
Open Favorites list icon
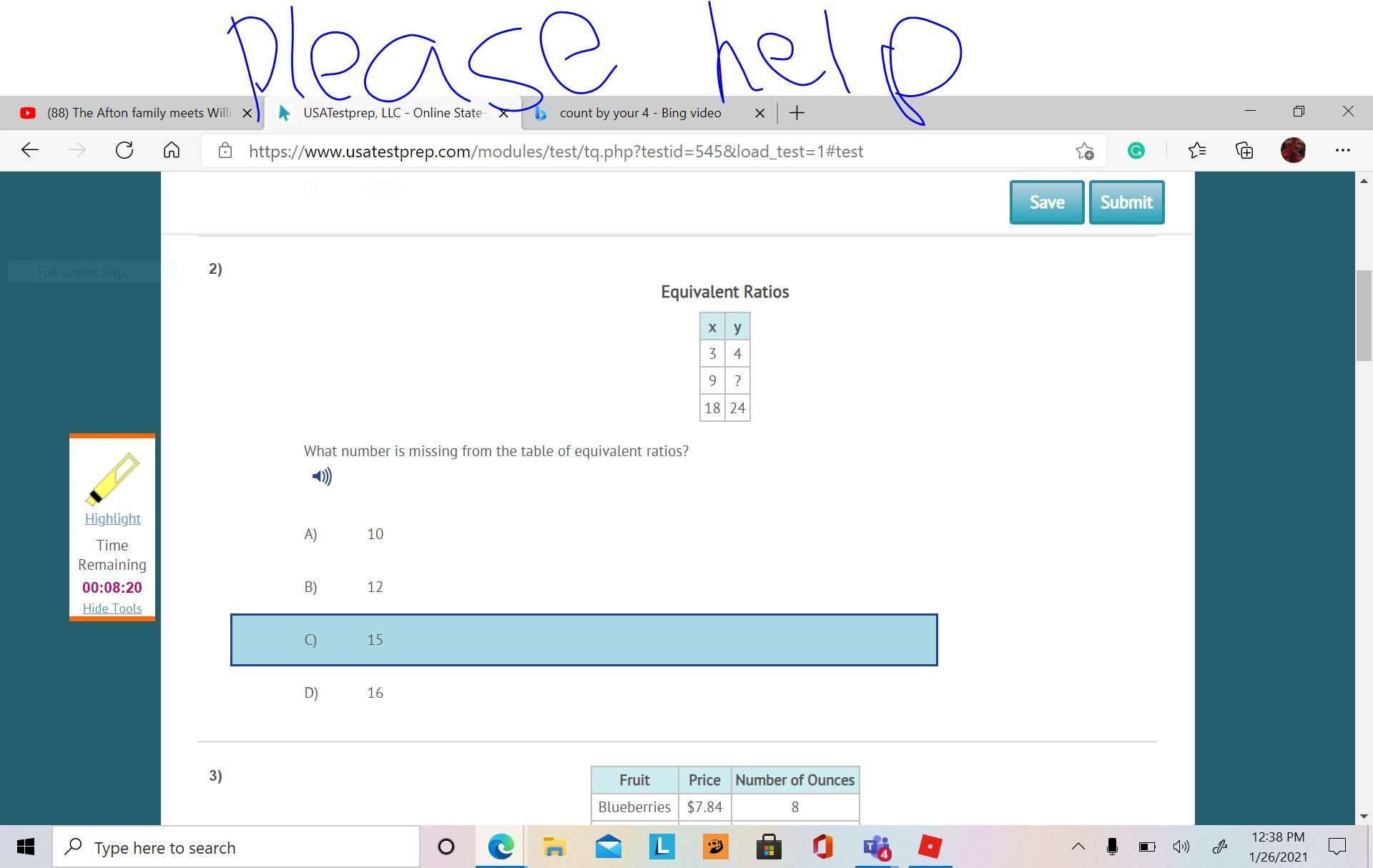click(x=1197, y=151)
